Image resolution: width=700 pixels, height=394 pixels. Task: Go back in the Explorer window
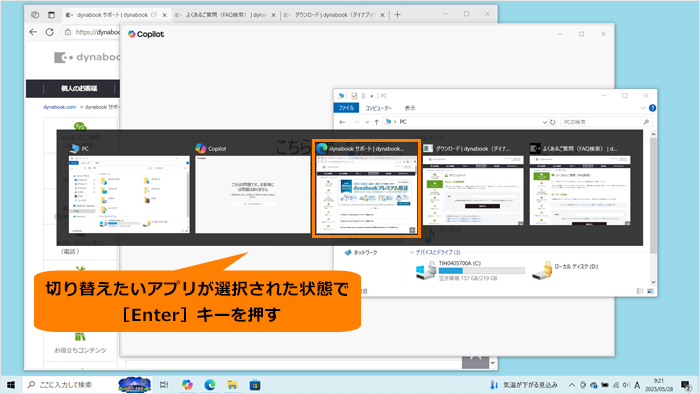tap(342, 122)
